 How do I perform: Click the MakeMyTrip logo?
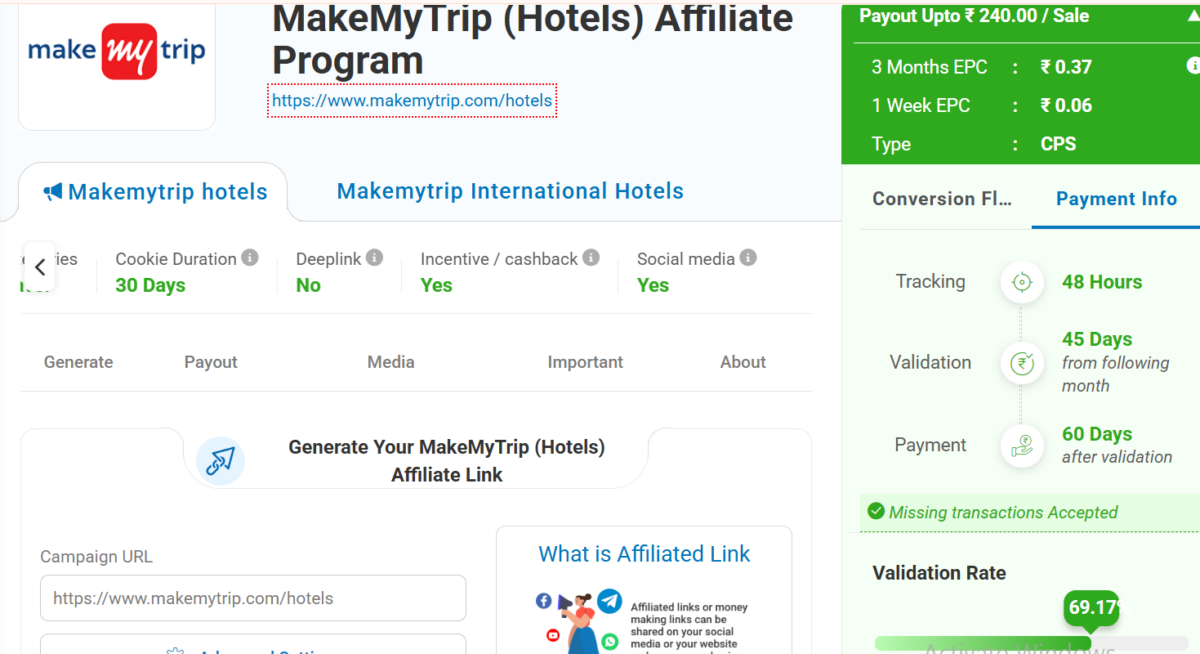(x=117, y=52)
